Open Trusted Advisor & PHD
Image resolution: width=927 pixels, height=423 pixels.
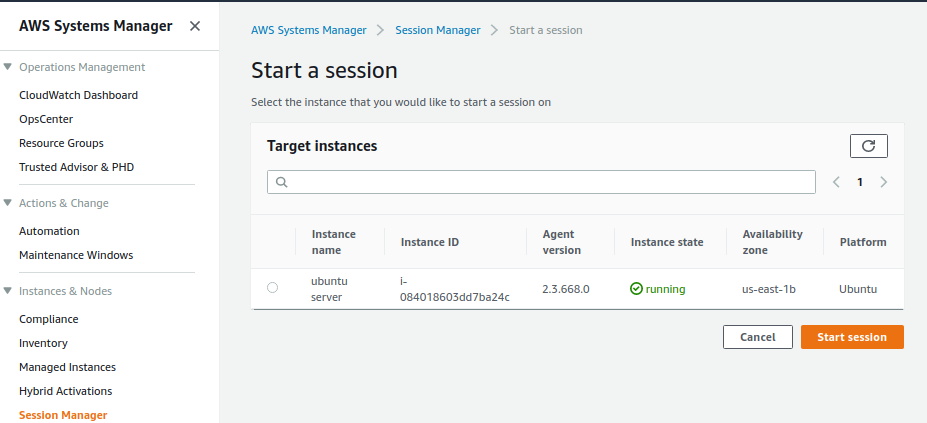(76, 167)
